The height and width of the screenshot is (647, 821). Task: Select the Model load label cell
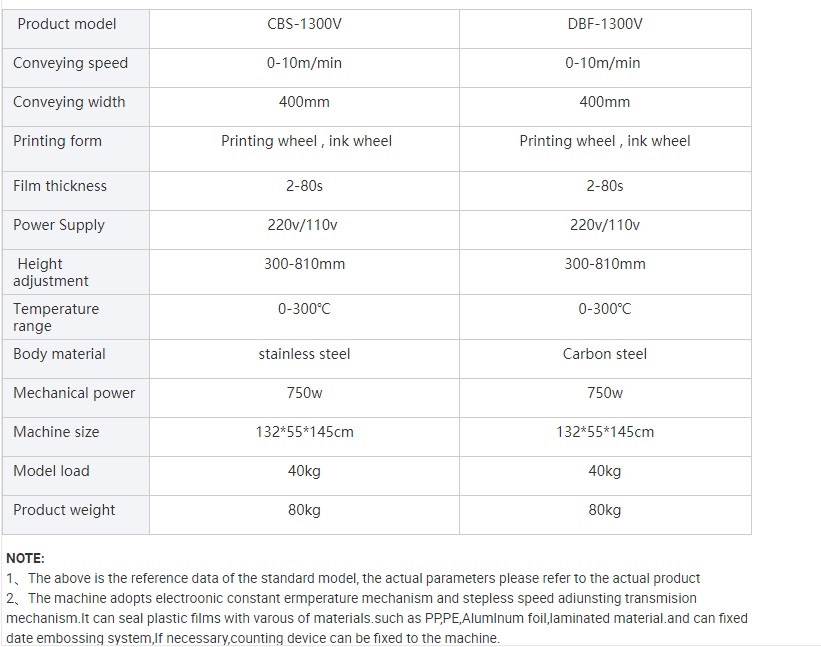pyautogui.click(x=76, y=476)
